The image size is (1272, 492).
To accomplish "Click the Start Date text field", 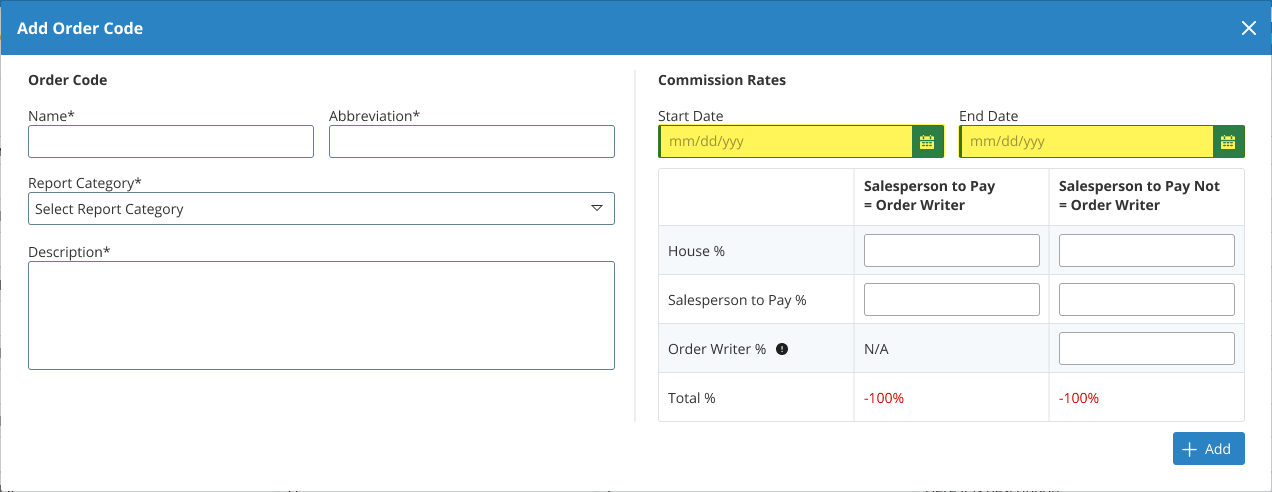I will 786,142.
